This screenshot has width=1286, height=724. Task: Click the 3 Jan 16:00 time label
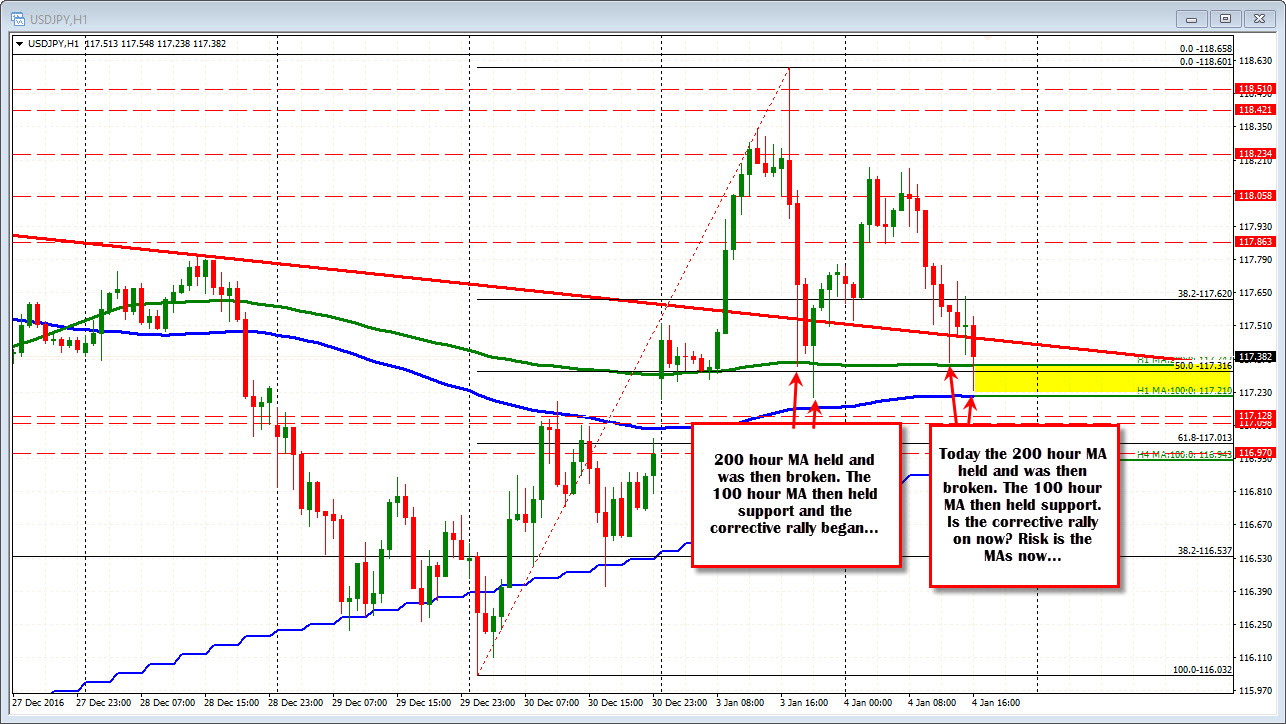pyautogui.click(x=802, y=703)
